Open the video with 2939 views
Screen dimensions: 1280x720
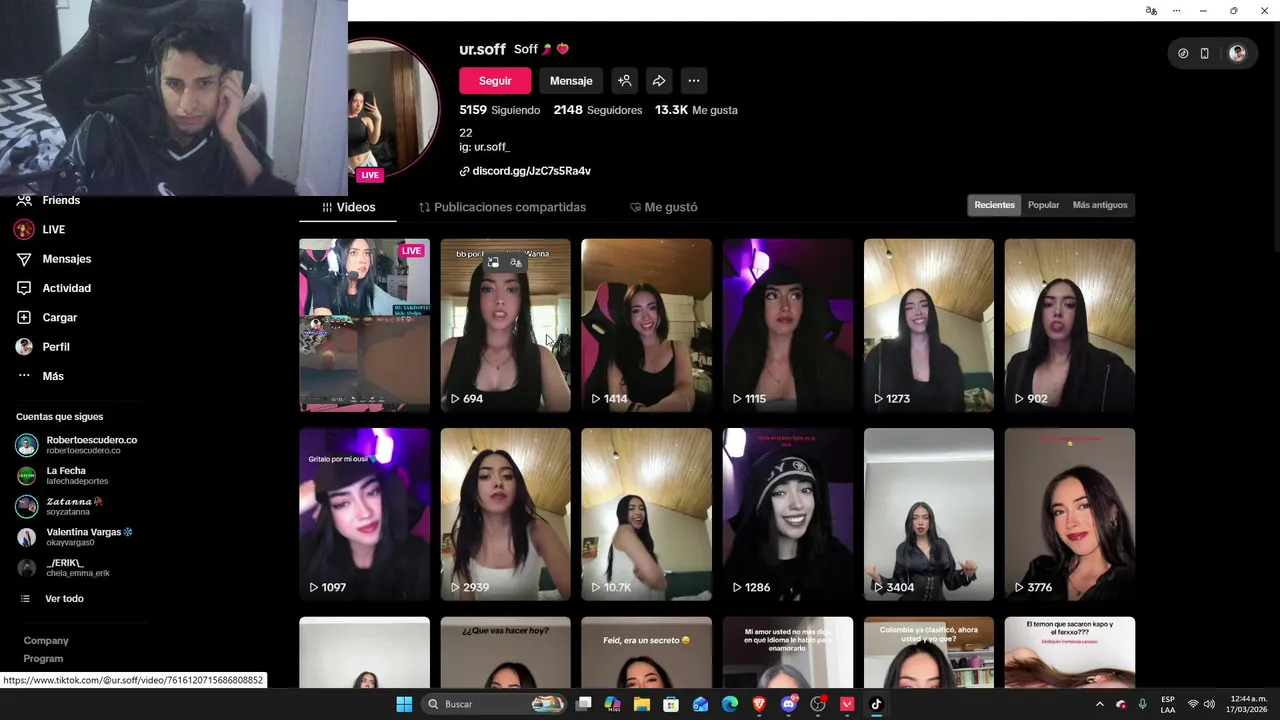point(506,514)
